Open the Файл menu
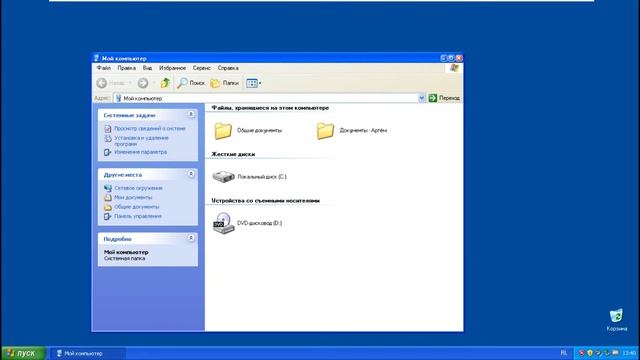 104,68
